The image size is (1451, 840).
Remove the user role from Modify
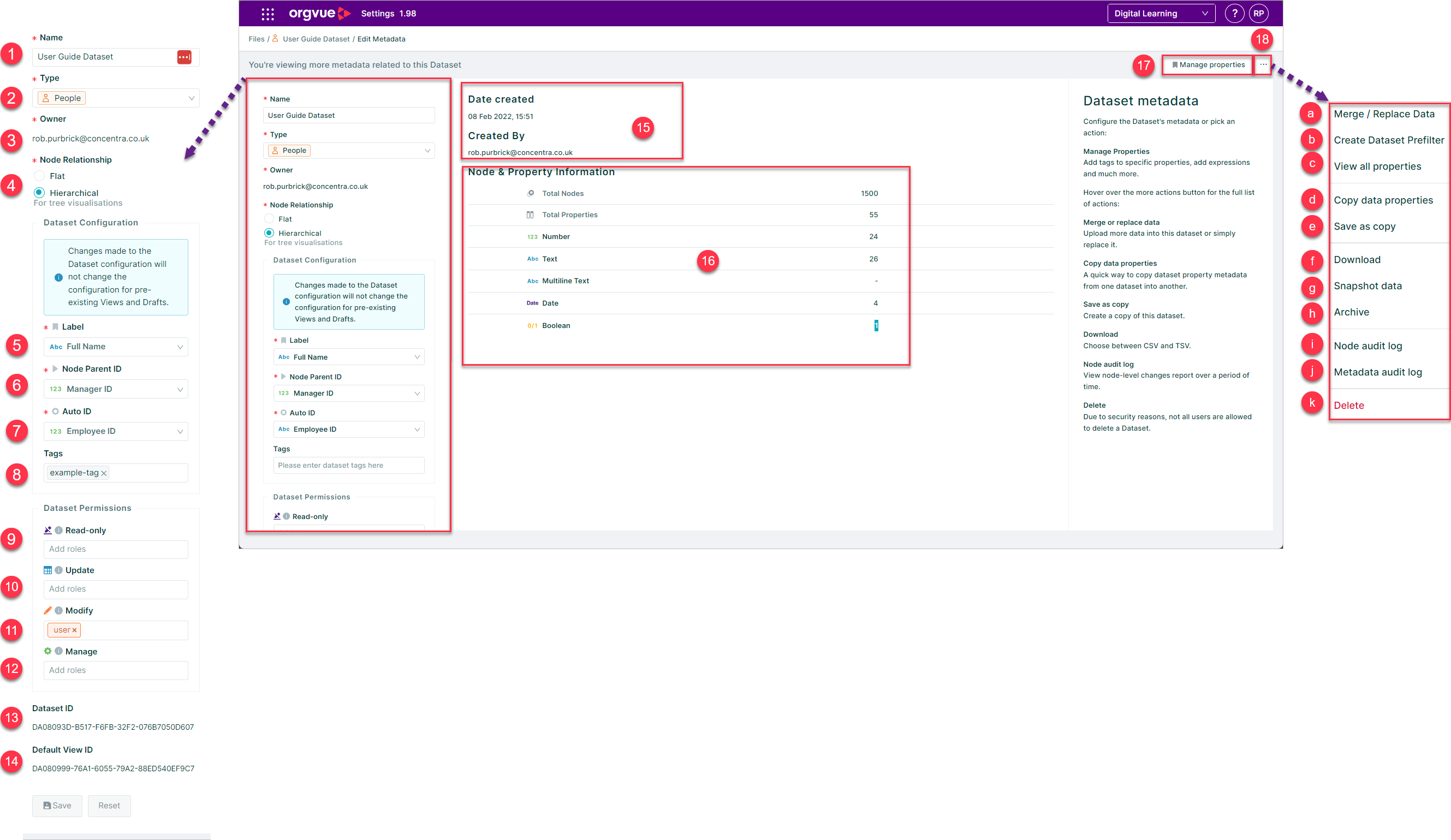[74, 630]
